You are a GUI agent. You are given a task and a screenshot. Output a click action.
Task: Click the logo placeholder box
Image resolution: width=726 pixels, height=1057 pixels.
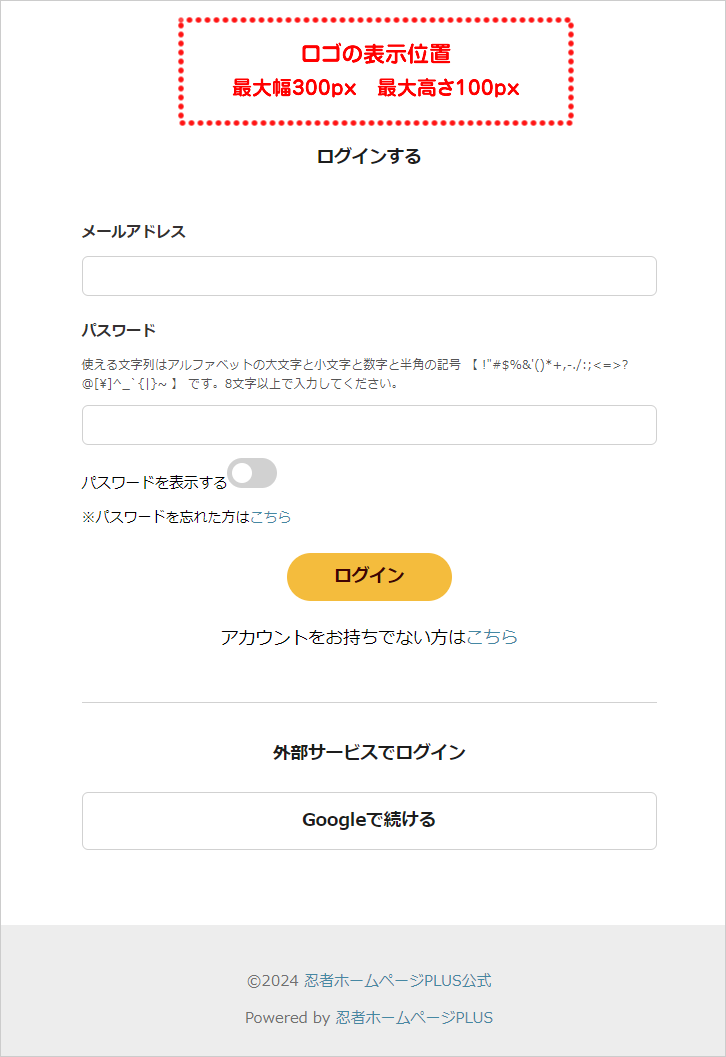(375, 71)
